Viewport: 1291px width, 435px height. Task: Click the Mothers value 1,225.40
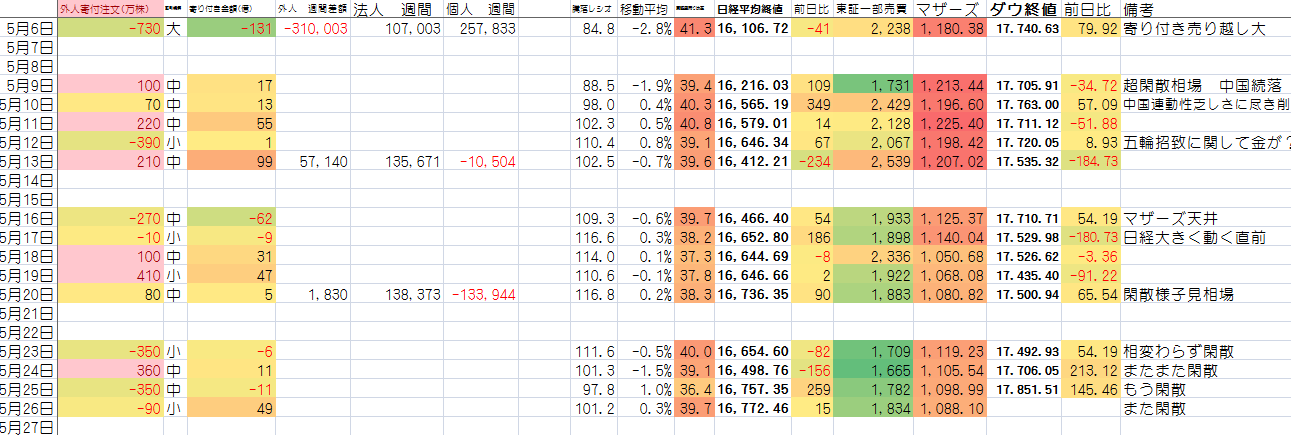click(948, 124)
